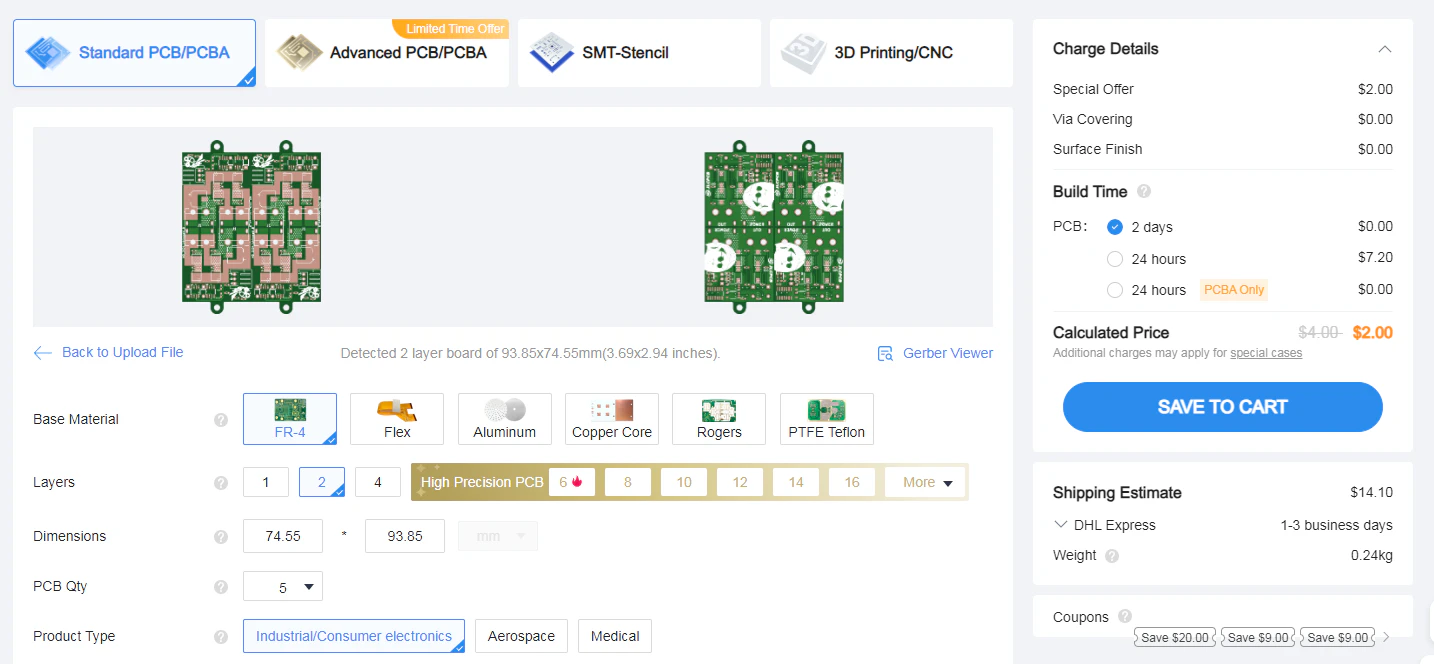Switch to the Advanced PCB/PCBA tab

point(387,53)
